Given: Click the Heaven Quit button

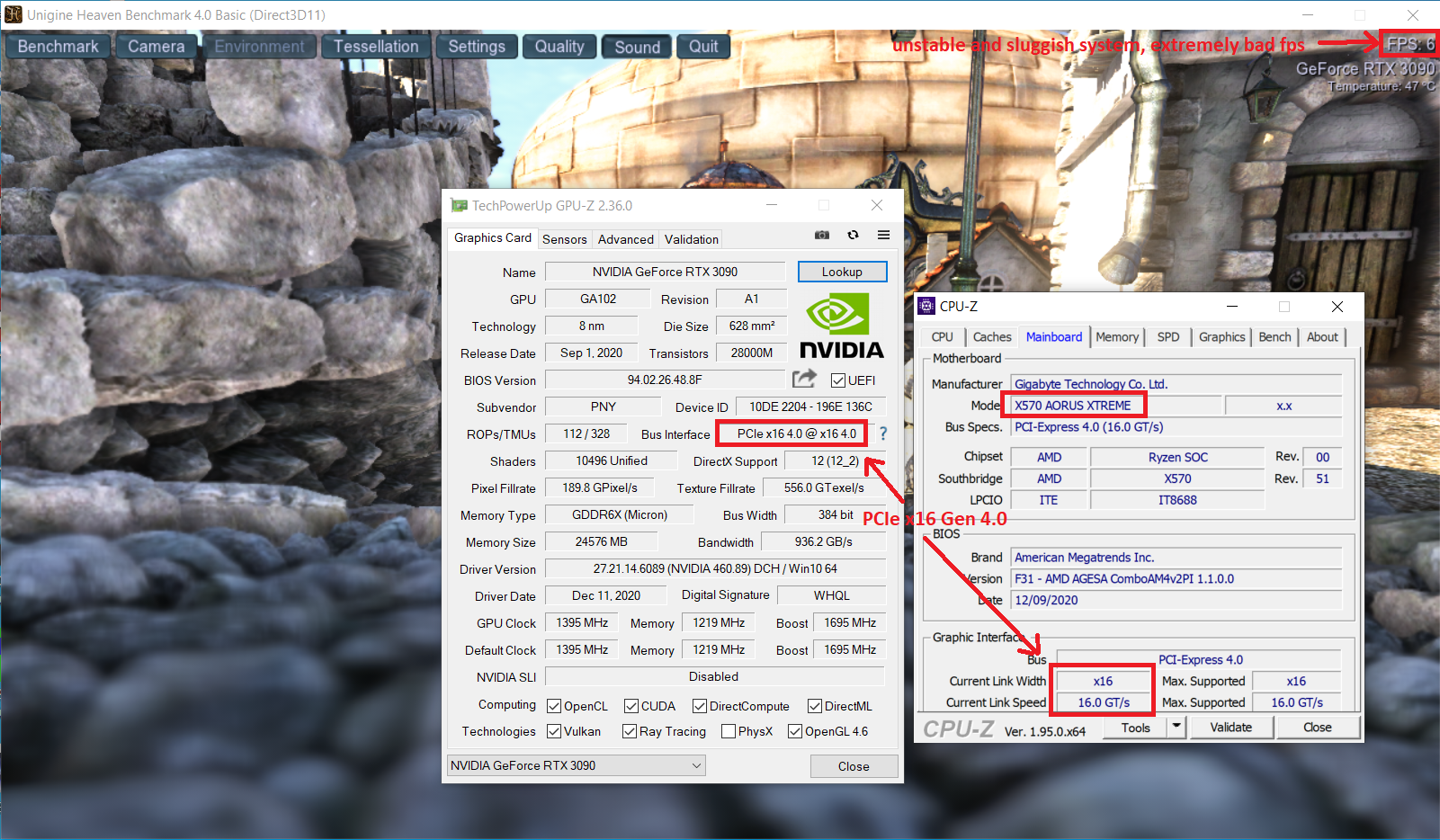Looking at the screenshot, I should (703, 47).
